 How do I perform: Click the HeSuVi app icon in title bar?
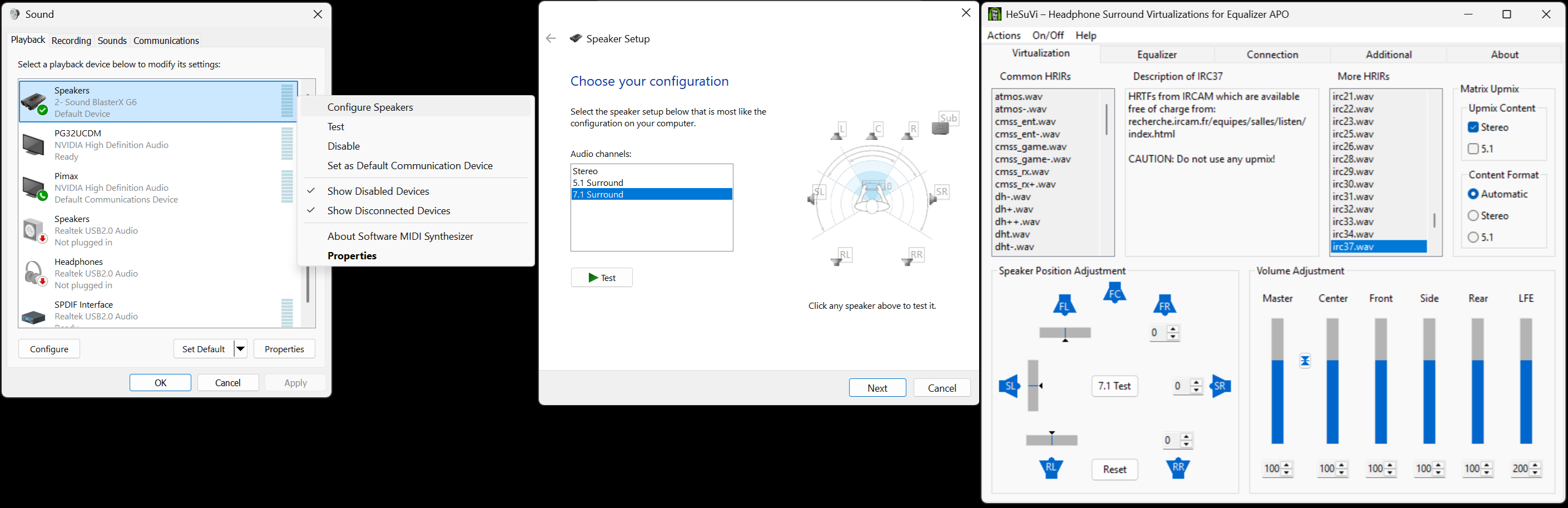pyautogui.click(x=995, y=14)
